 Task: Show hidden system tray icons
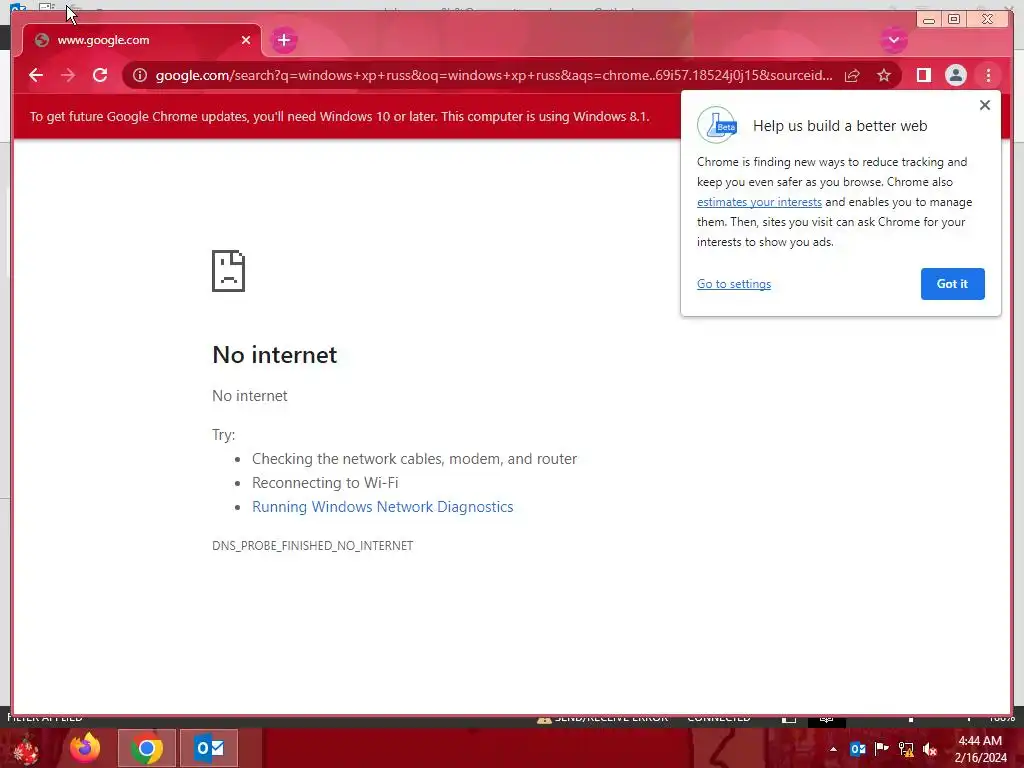[833, 749]
